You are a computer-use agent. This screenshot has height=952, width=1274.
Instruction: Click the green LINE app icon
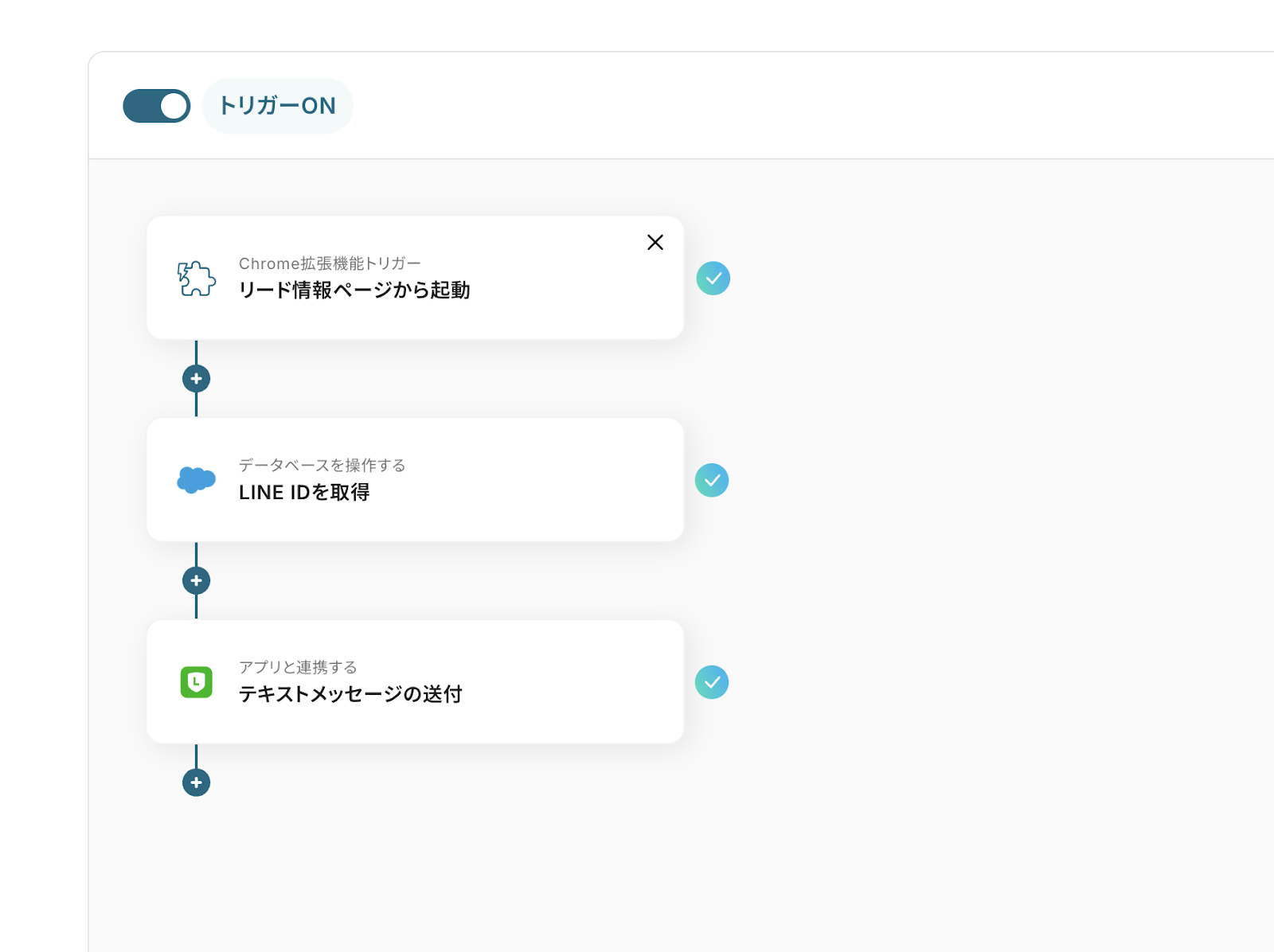click(x=196, y=682)
